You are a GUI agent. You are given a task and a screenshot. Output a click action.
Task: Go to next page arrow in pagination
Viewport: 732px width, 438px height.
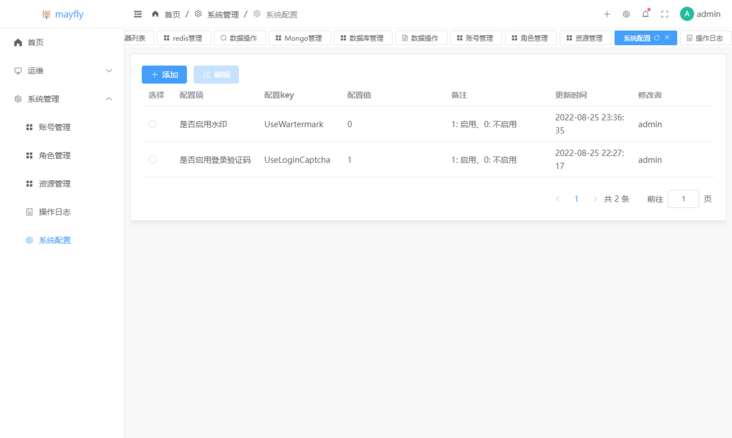coord(595,199)
